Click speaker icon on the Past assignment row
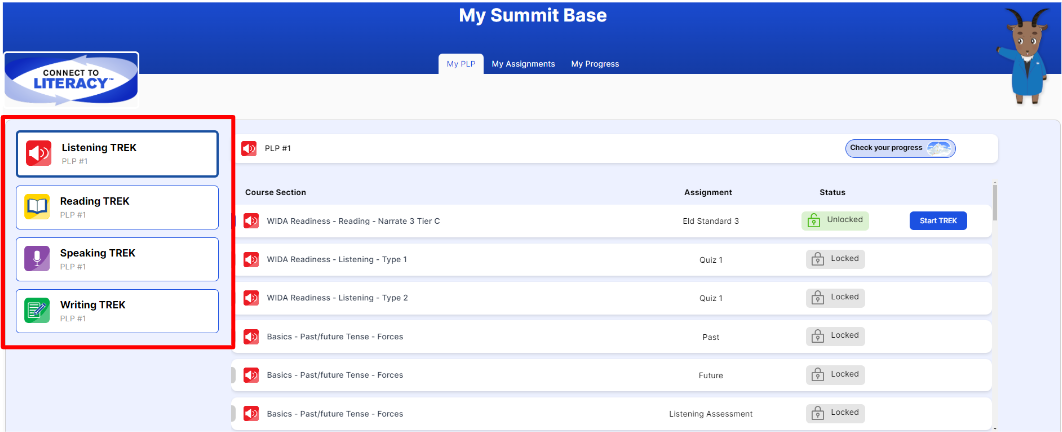The height and width of the screenshot is (432, 1062). coord(251,337)
